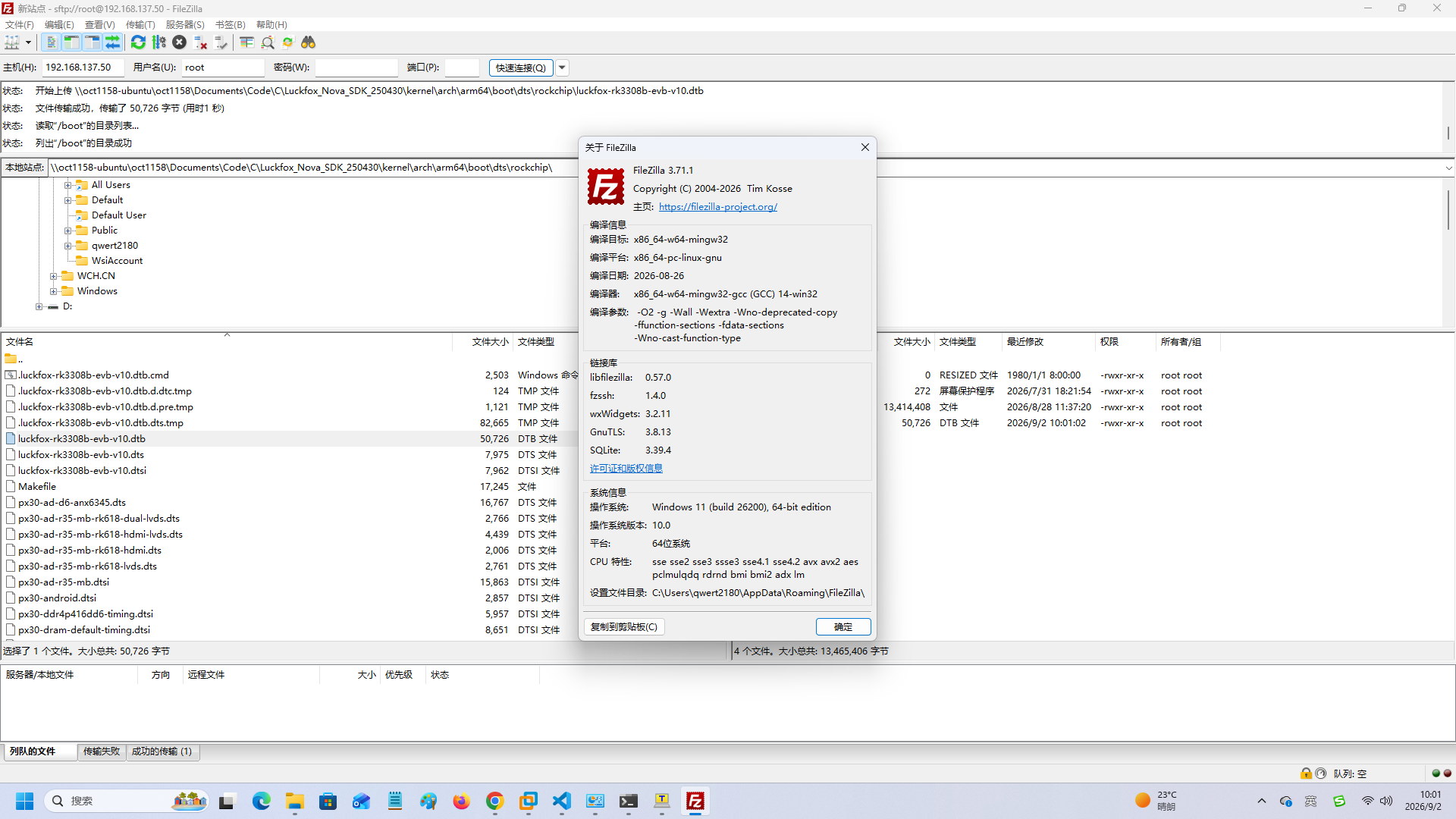Image resolution: width=1456 pixels, height=819 pixels.
Task: Expand the Windows folder in local tree
Action: 53,291
